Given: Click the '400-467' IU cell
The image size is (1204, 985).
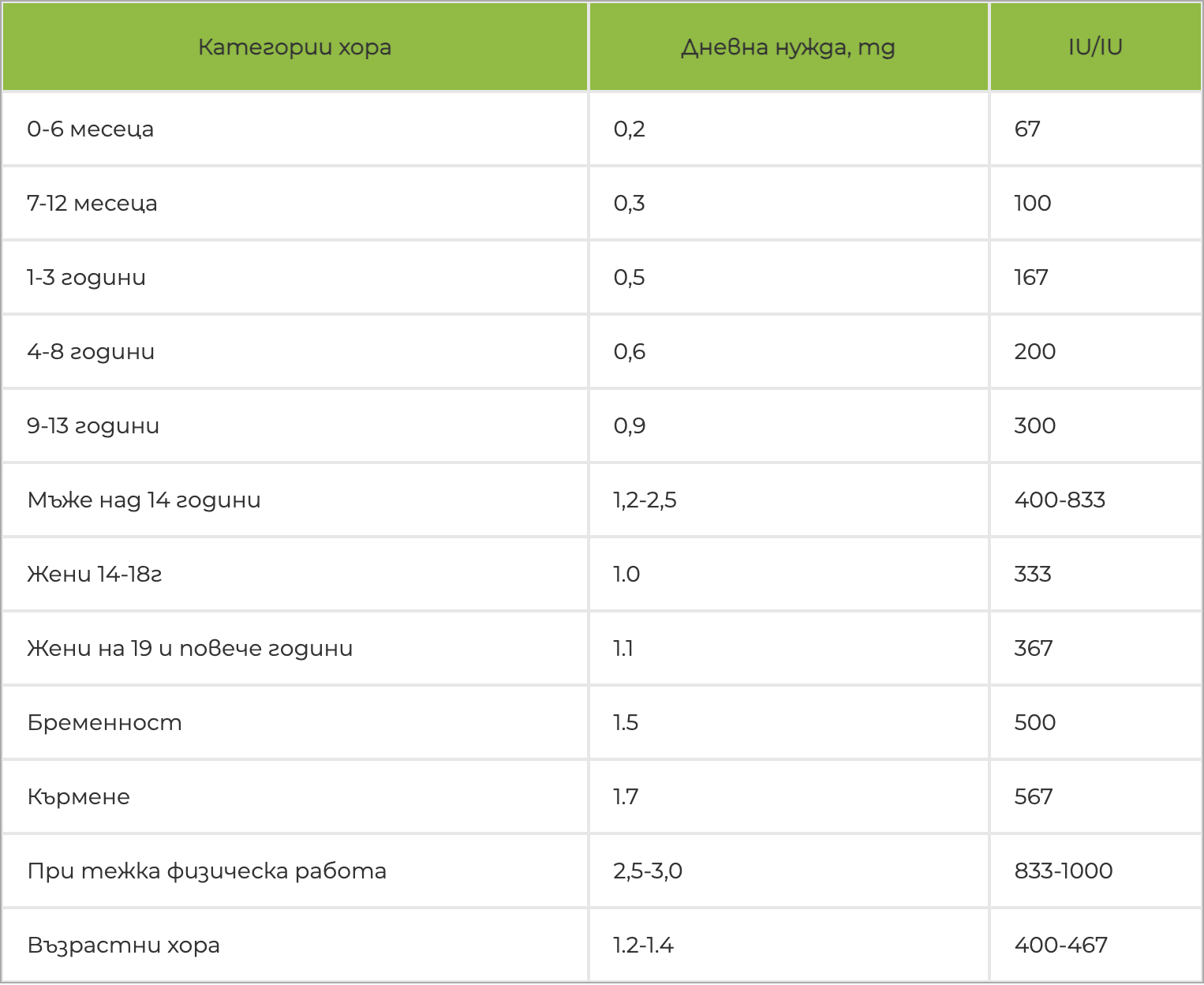Looking at the screenshot, I should [x=1061, y=946].
